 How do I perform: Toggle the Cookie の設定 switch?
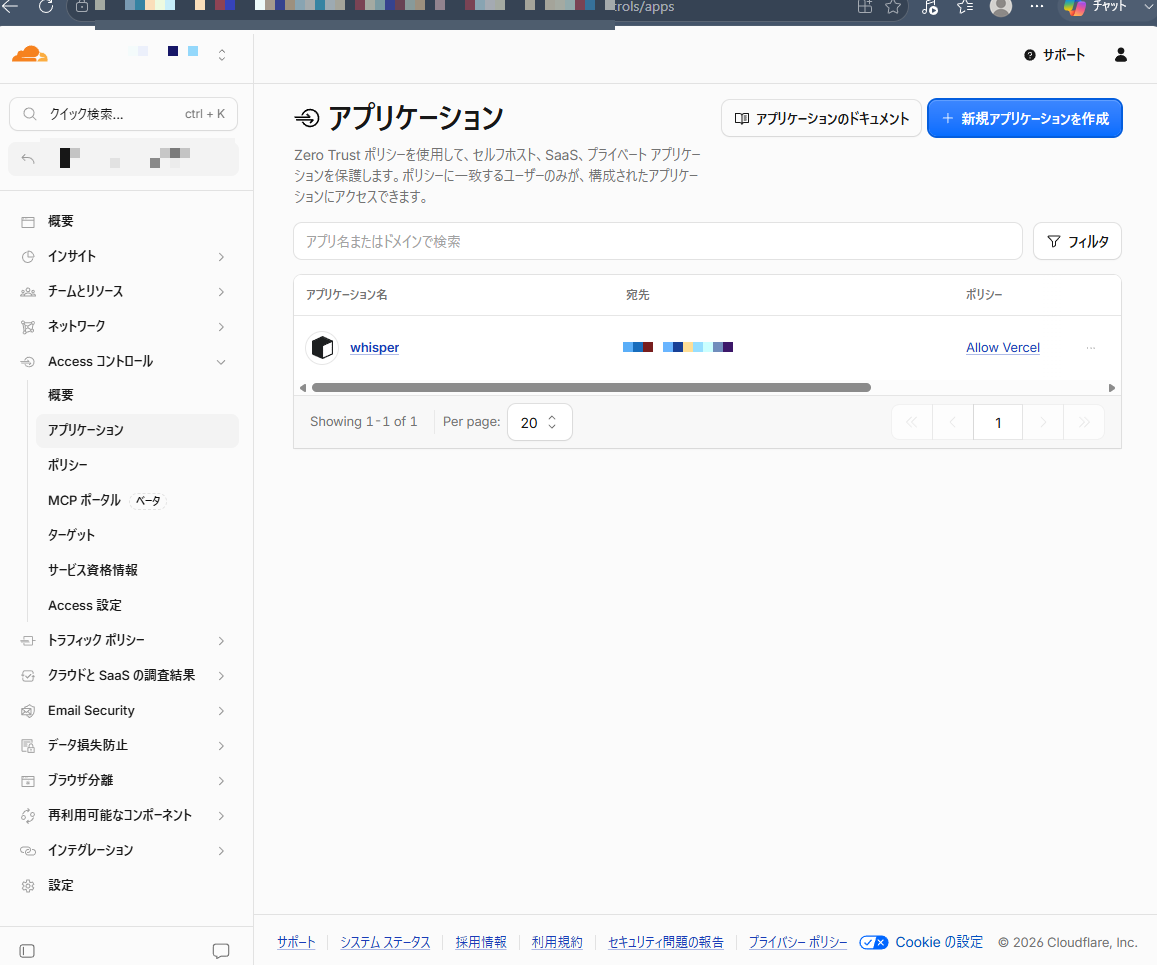click(x=874, y=942)
